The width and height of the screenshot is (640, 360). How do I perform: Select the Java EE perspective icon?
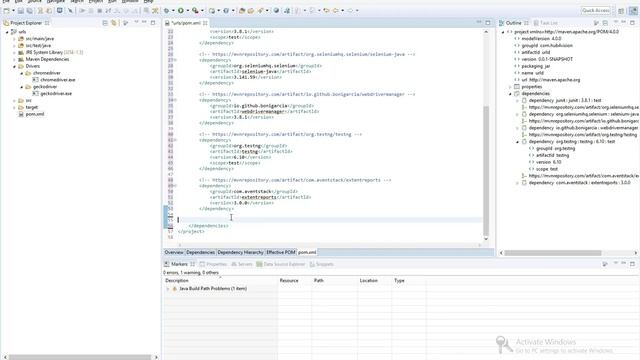633,11
